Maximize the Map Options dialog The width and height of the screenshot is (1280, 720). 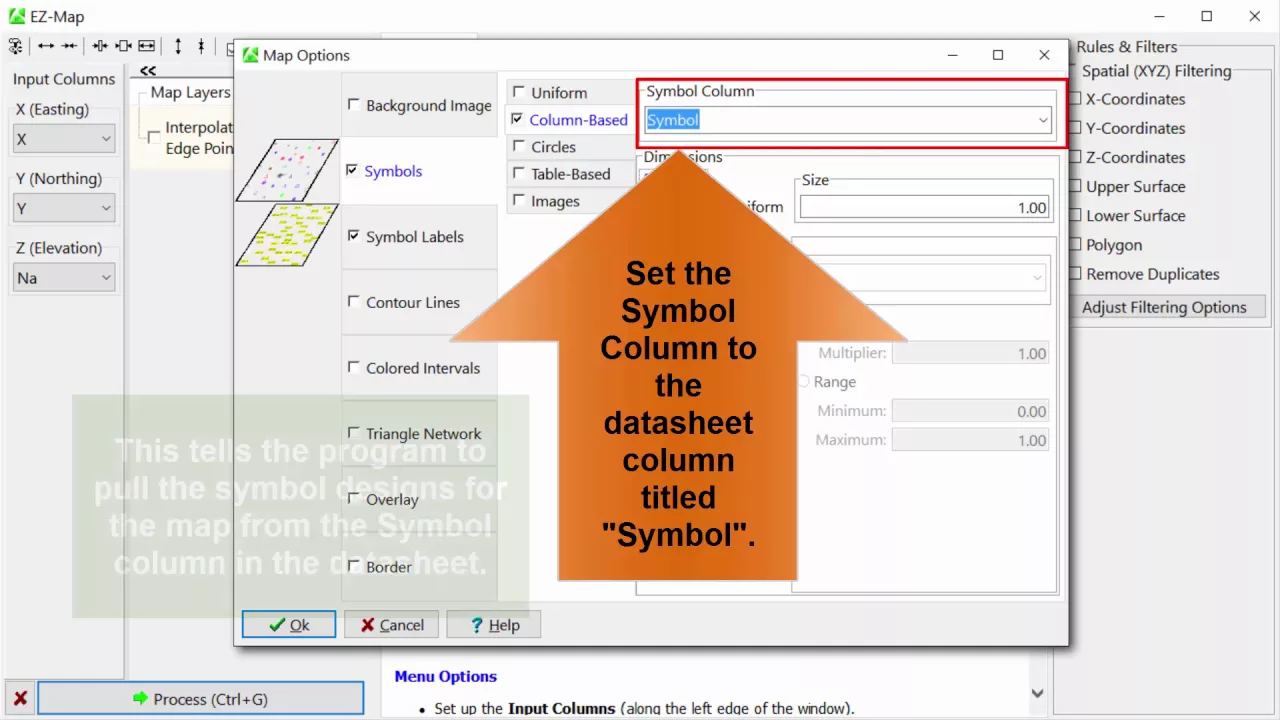tap(997, 55)
